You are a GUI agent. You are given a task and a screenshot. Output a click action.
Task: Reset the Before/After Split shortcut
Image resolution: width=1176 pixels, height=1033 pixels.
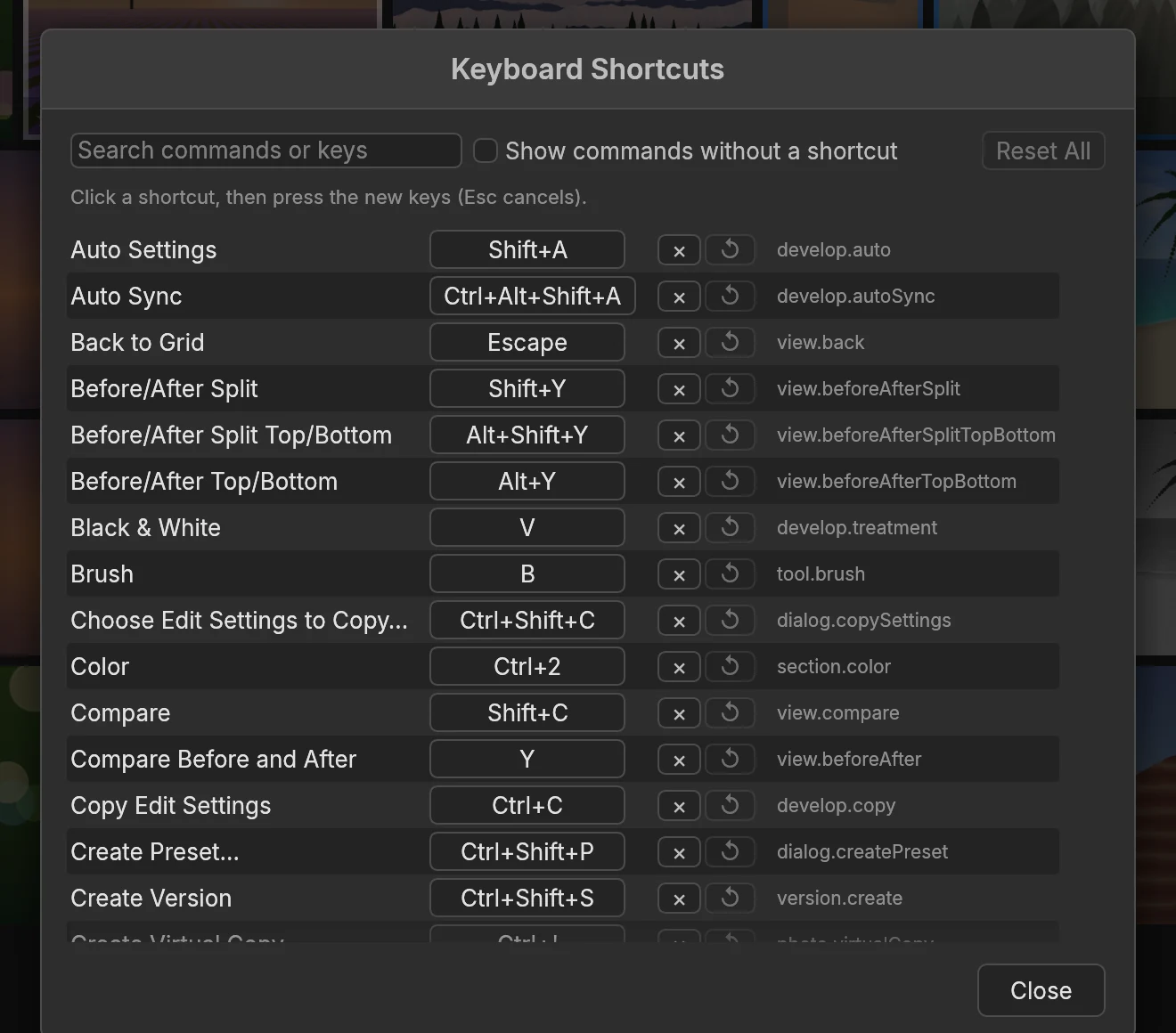coord(730,389)
